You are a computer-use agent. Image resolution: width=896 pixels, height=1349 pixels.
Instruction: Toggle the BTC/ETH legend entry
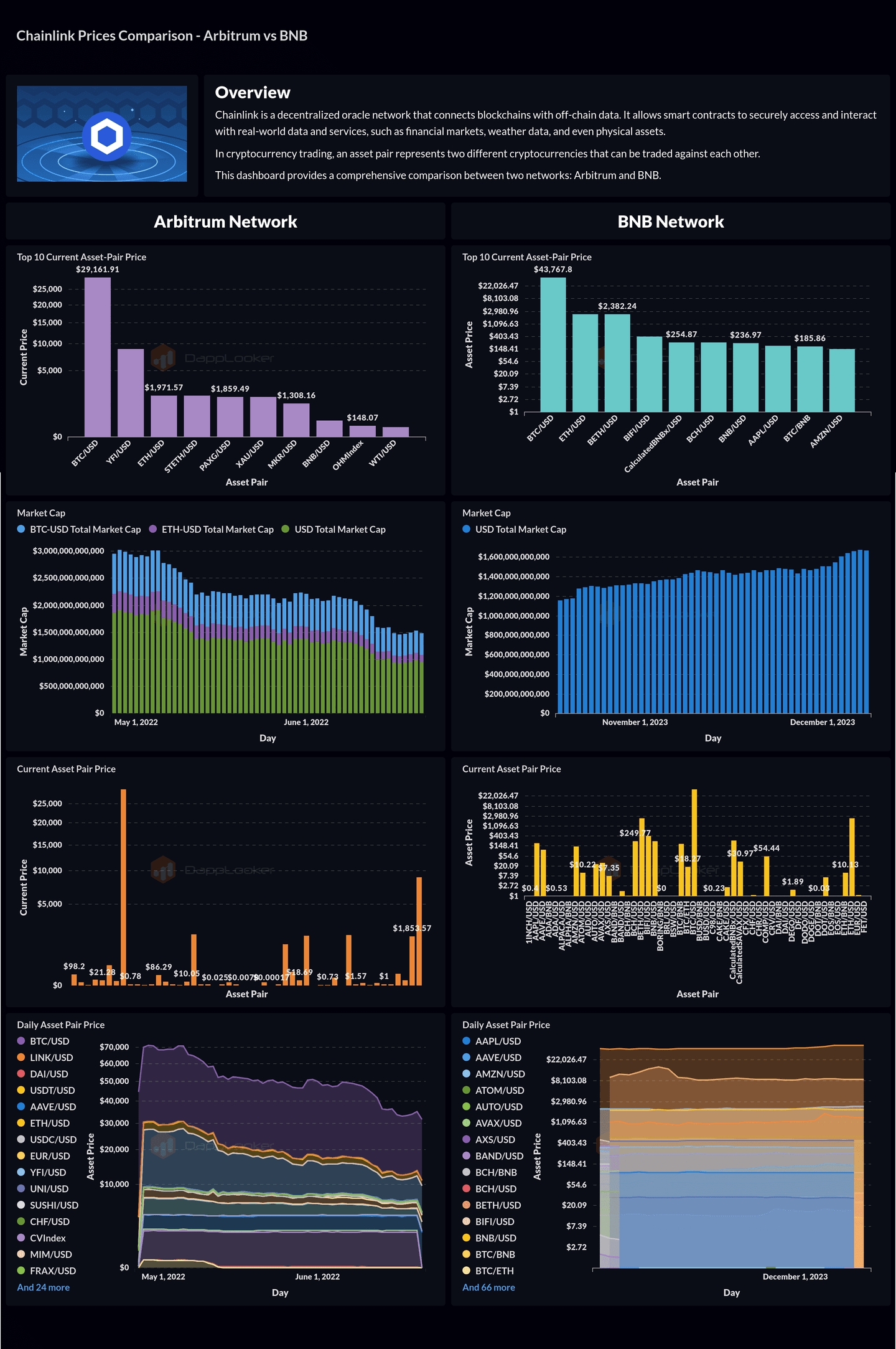tap(488, 1271)
